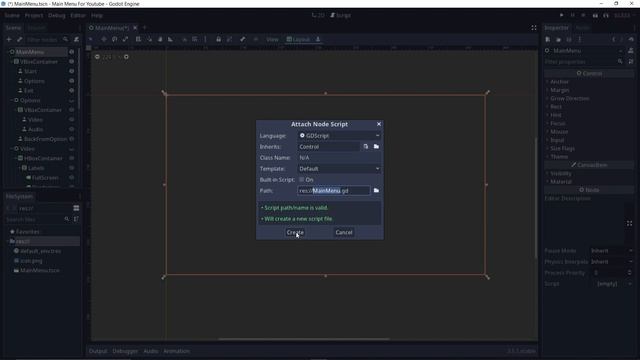This screenshot has width=640, height=360.
Task: Open the Project menu
Action: tap(33, 16)
